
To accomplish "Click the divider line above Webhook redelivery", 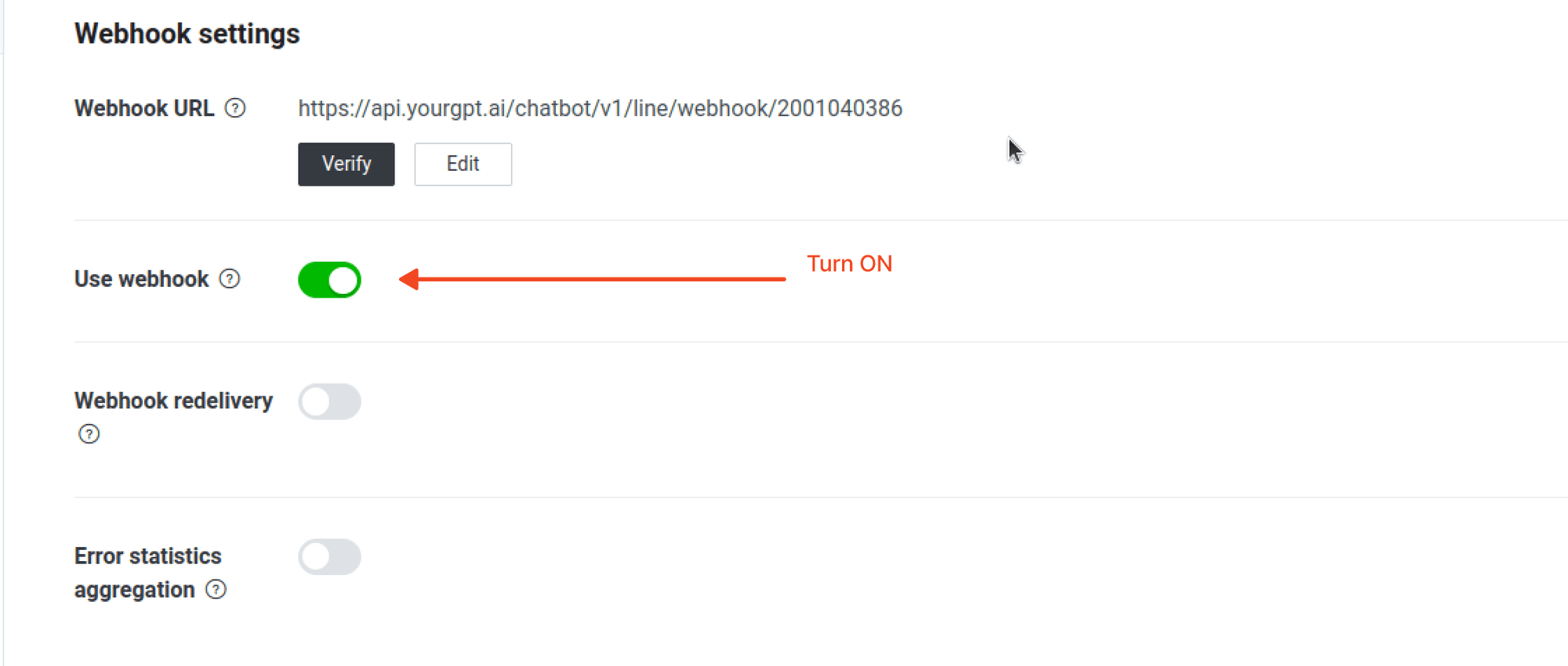I will coord(784,342).
